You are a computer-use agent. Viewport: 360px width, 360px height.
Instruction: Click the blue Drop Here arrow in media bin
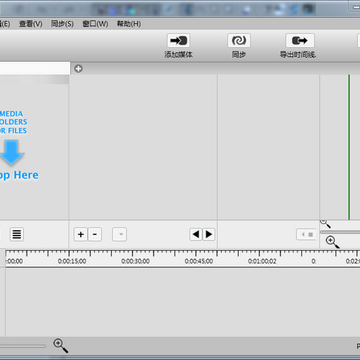[x=12, y=152]
